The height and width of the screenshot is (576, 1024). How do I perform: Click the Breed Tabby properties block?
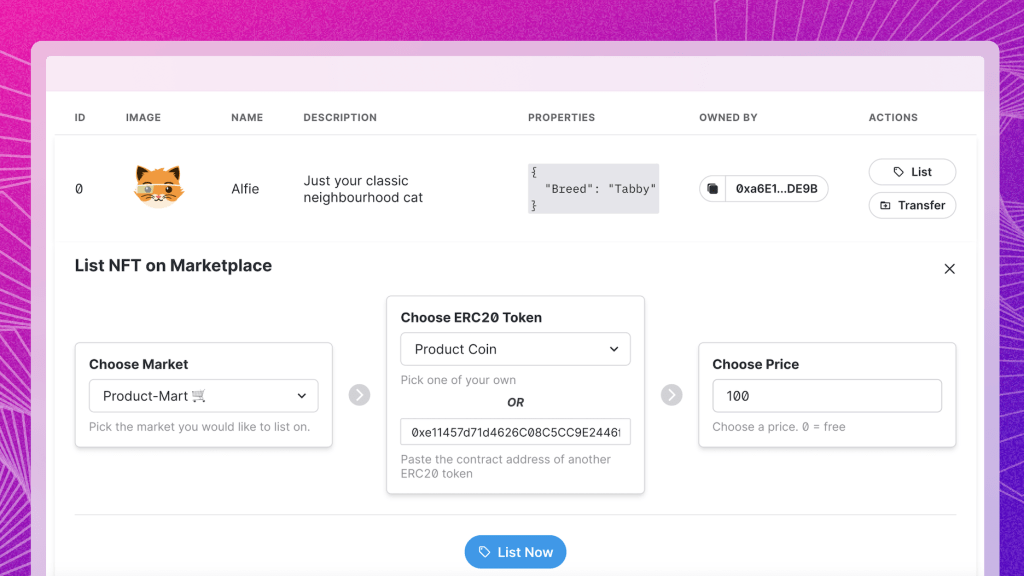[x=593, y=189]
